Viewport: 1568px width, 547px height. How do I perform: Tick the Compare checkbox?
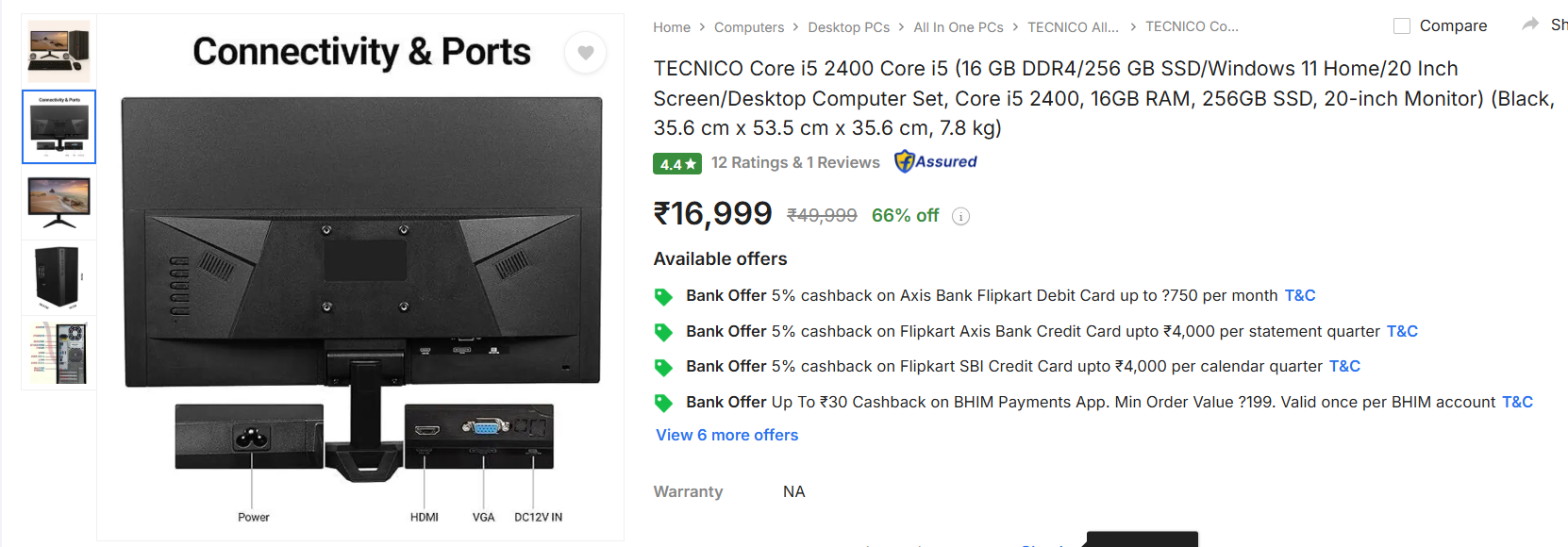pos(1402,26)
